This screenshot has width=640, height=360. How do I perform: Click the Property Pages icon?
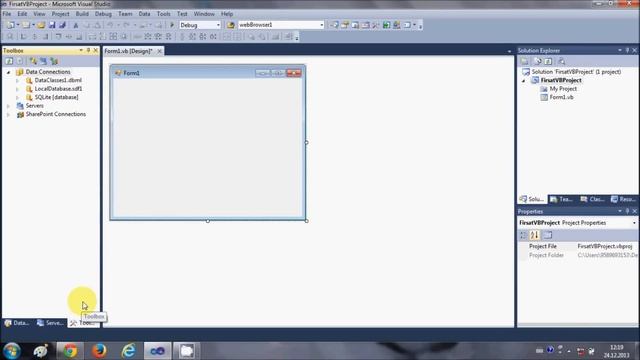click(548, 235)
